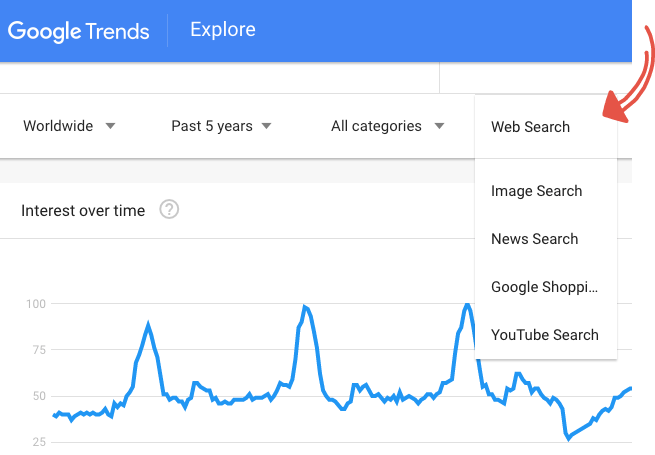Expand the Worldwide region dropdown

click(x=69, y=126)
